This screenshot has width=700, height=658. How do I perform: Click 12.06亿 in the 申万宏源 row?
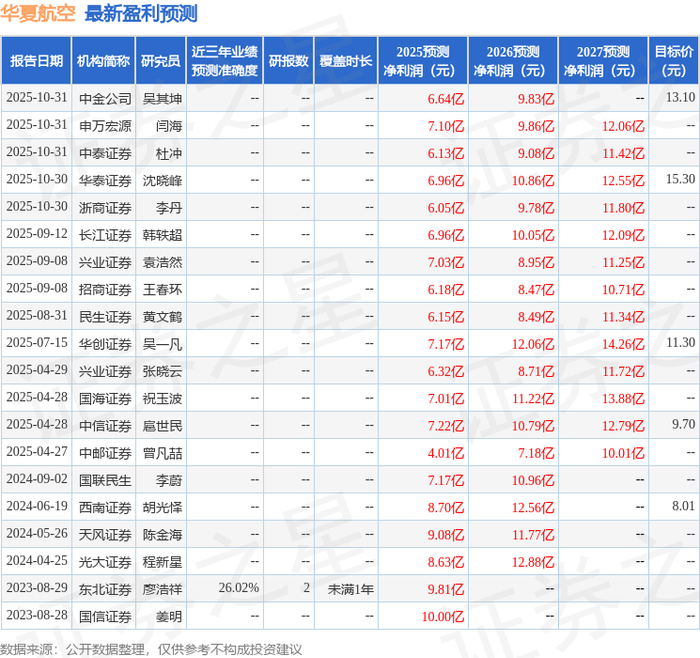(623, 126)
